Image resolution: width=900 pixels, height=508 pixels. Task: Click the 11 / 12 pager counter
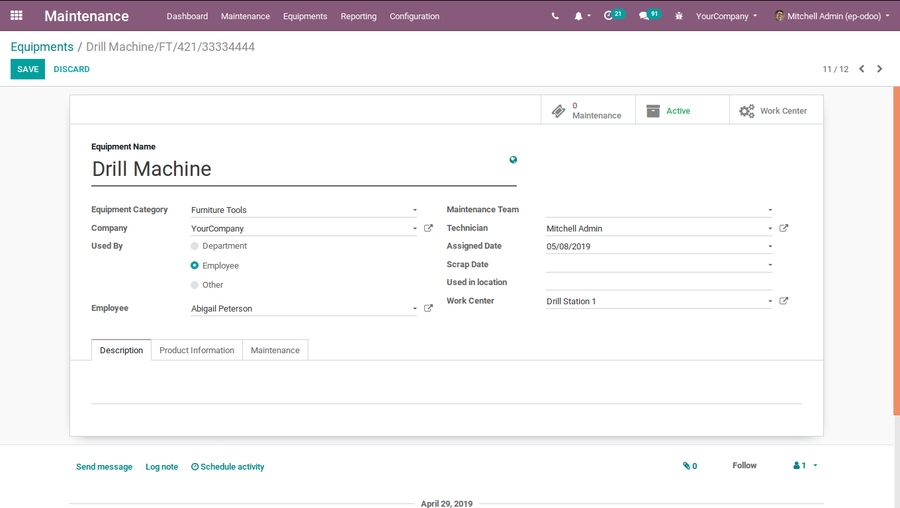(x=835, y=69)
